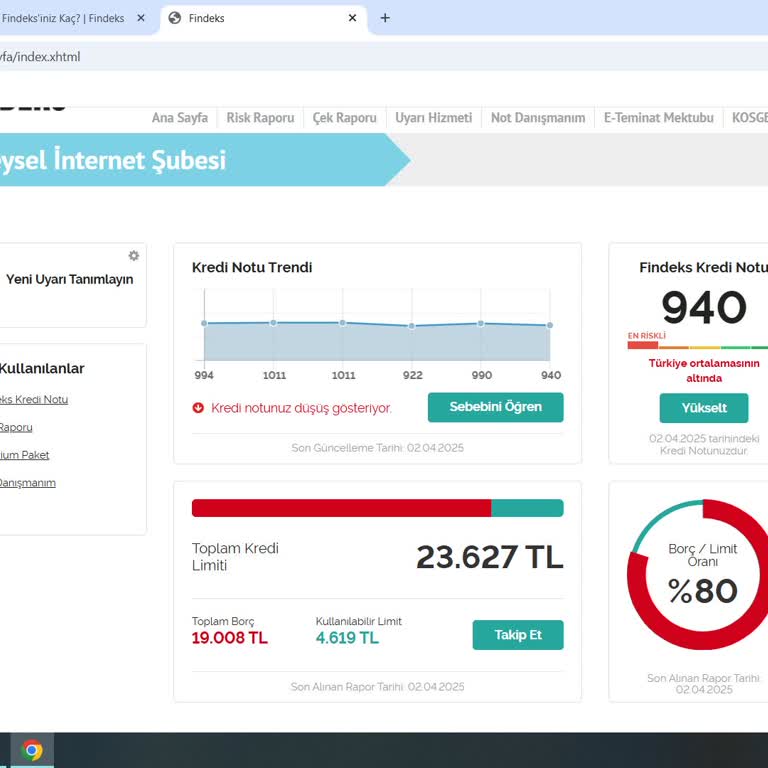Open the Ana Sayfa menu
Image resolution: width=768 pixels, height=768 pixels.
(180, 118)
